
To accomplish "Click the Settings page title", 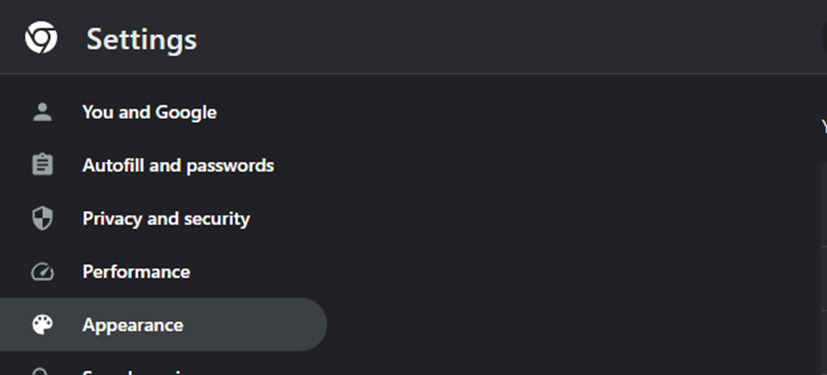I will [x=141, y=39].
